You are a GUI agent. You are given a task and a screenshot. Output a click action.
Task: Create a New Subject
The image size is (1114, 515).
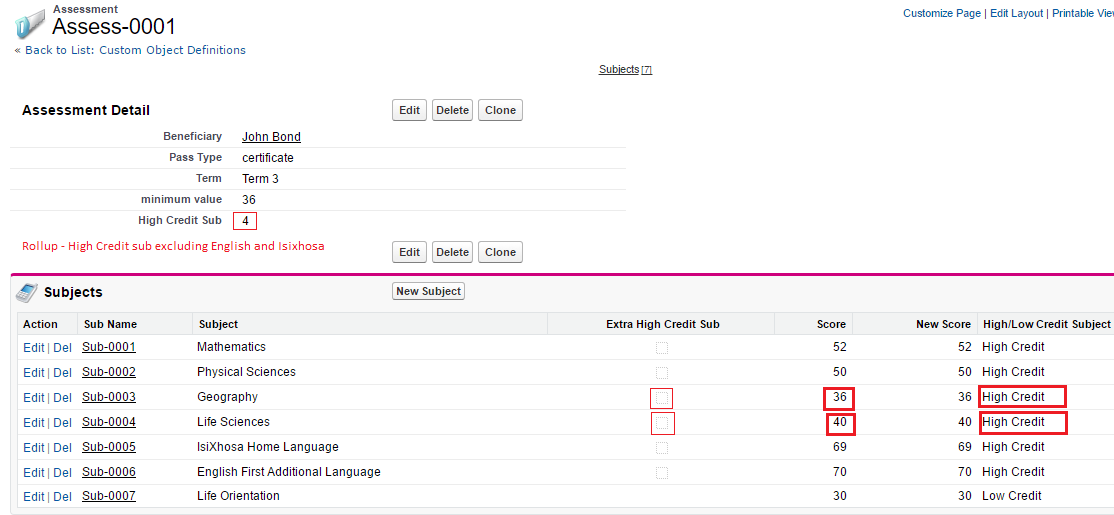pos(428,291)
